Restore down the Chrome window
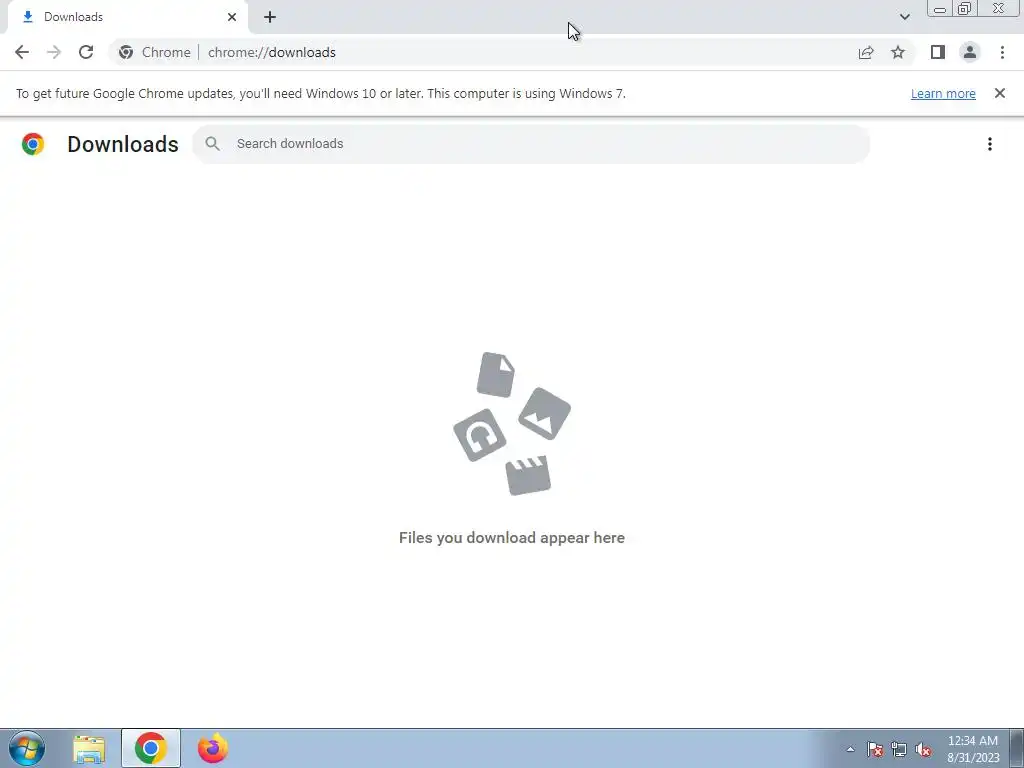Screen dimensions: 1024x768 click(964, 9)
